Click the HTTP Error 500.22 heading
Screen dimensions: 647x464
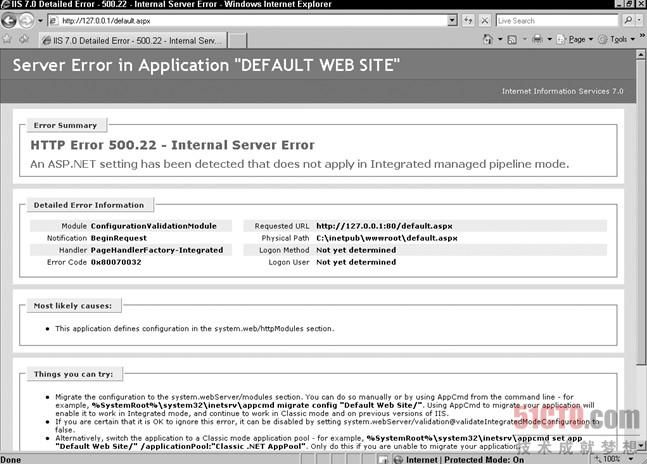[x=172, y=145]
